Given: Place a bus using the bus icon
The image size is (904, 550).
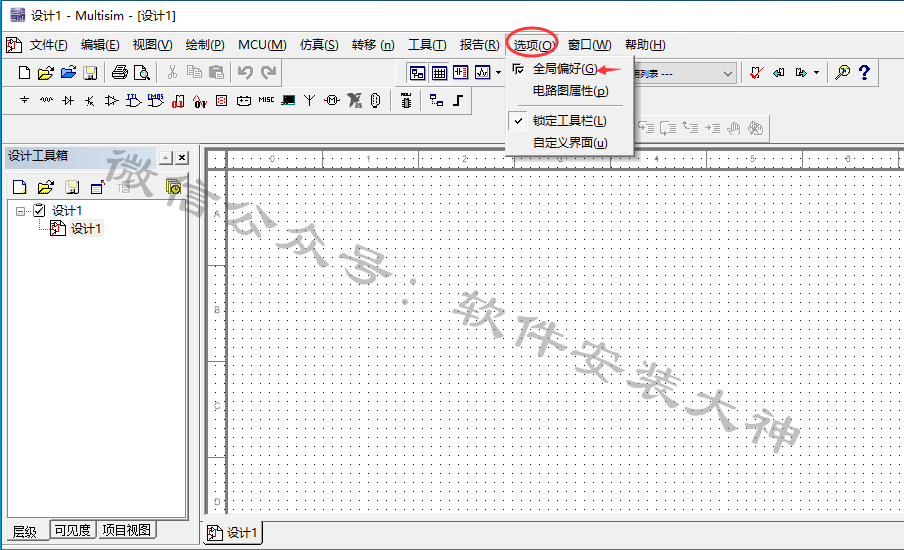Looking at the screenshot, I should 458,100.
